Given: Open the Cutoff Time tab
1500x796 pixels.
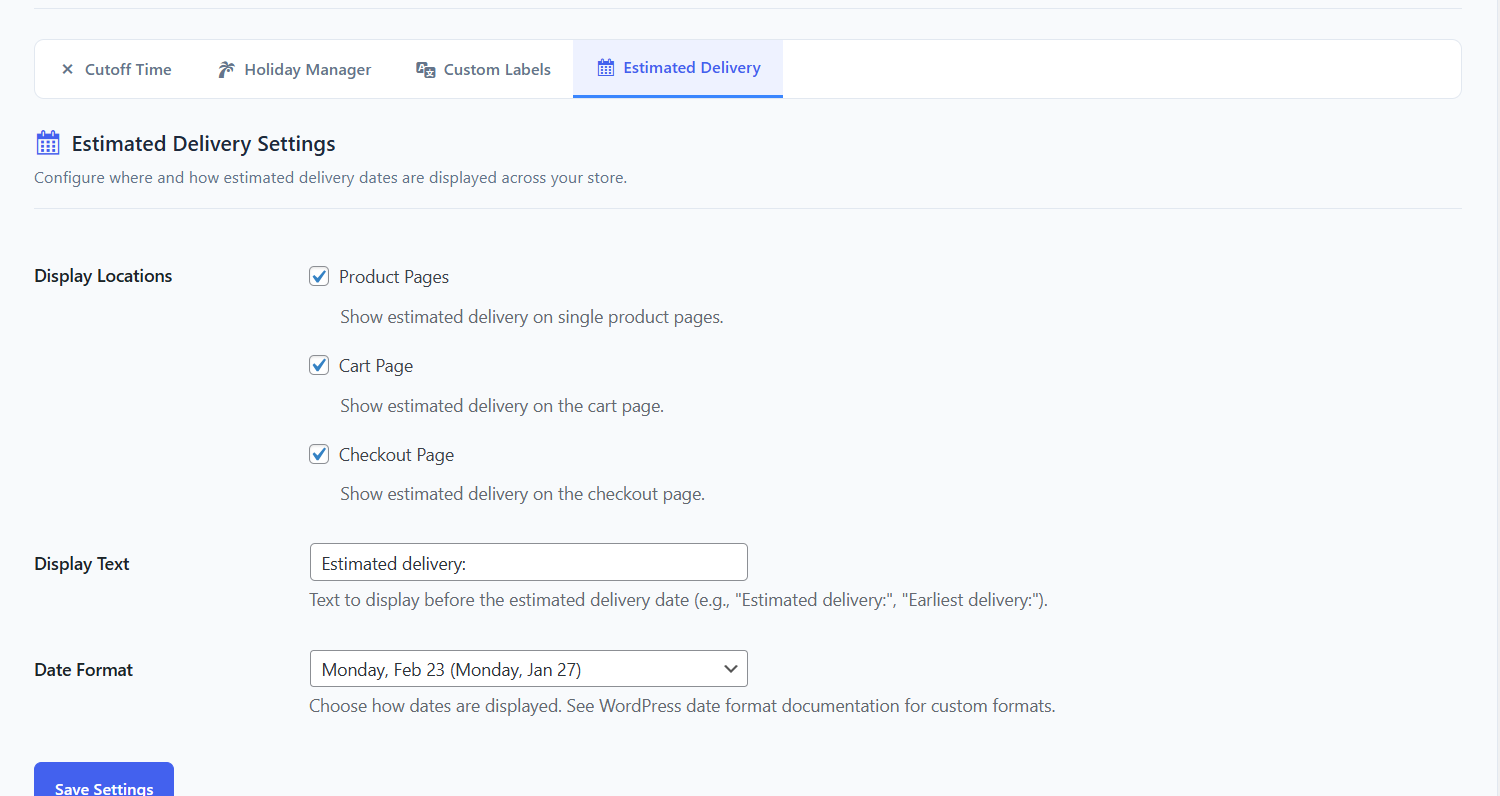Looking at the screenshot, I should coord(117,69).
